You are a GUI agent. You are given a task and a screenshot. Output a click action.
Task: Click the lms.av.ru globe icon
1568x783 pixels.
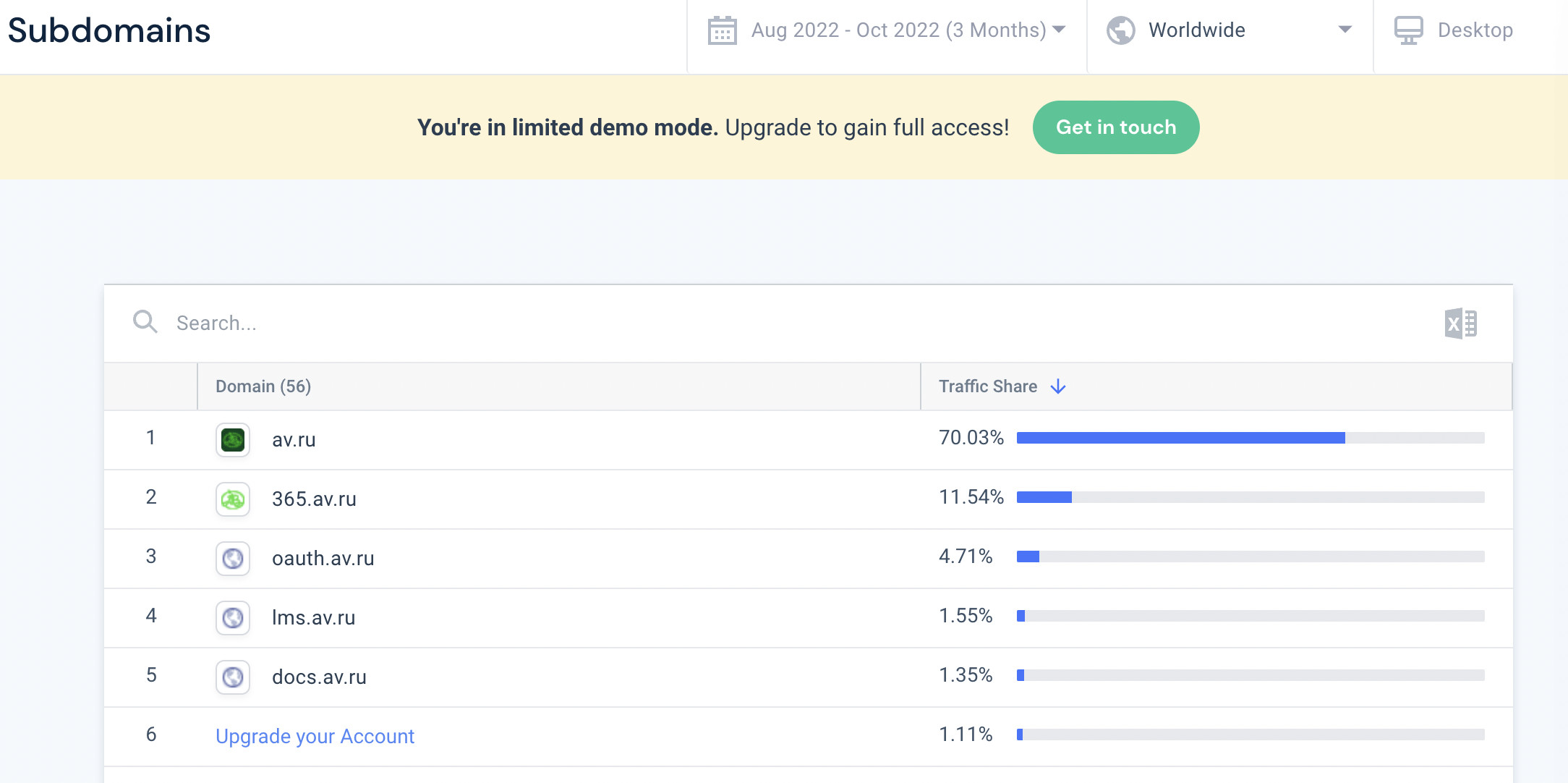pyautogui.click(x=233, y=618)
